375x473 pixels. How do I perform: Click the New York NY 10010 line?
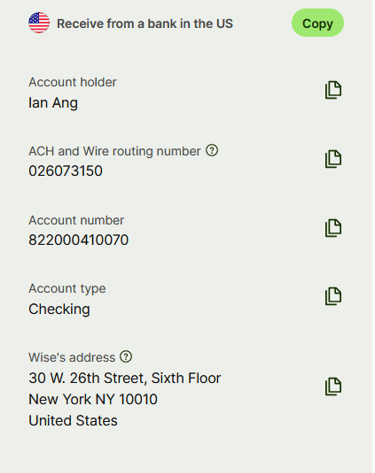pyautogui.click(x=93, y=399)
